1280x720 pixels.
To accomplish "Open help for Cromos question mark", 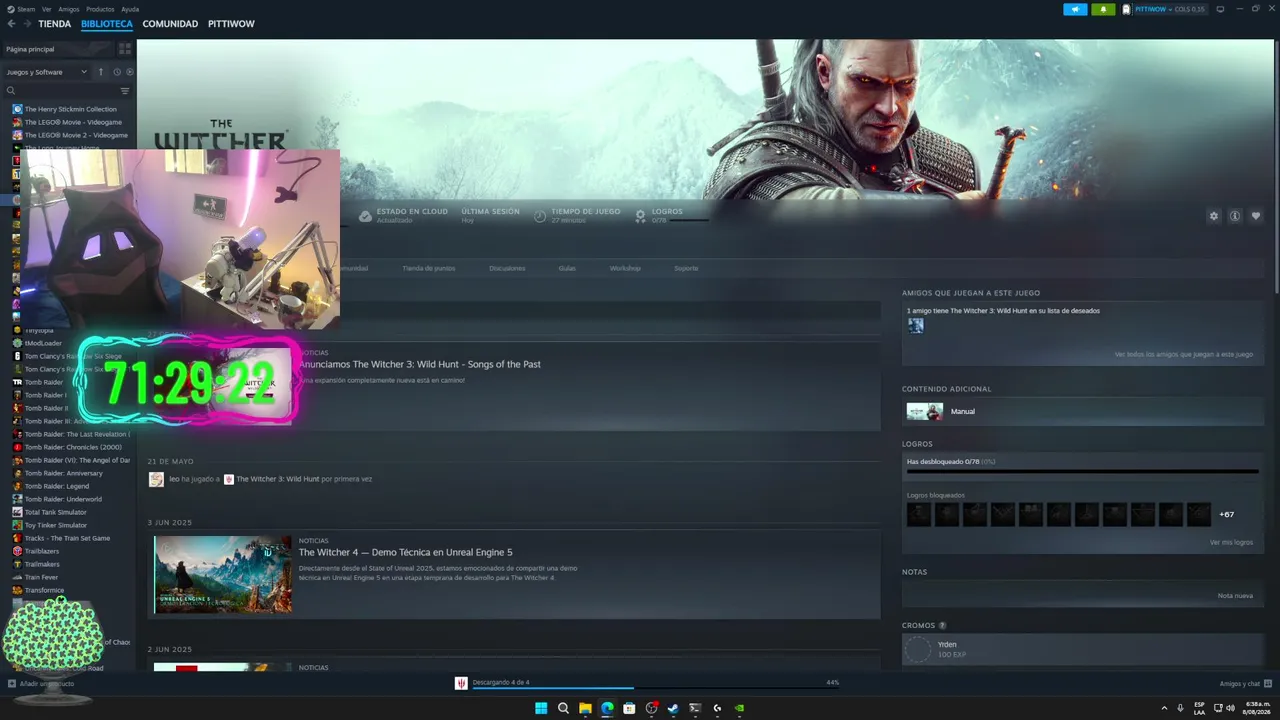I will [x=942, y=626].
